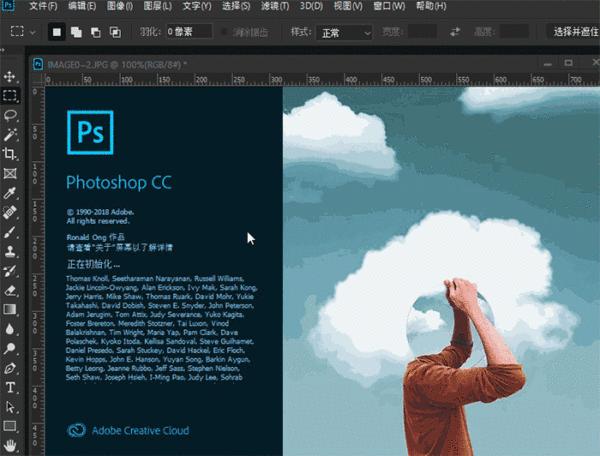Viewport: 600px width, 456px height.
Task: Select the History Brush tool
Action: pyautogui.click(x=10, y=271)
